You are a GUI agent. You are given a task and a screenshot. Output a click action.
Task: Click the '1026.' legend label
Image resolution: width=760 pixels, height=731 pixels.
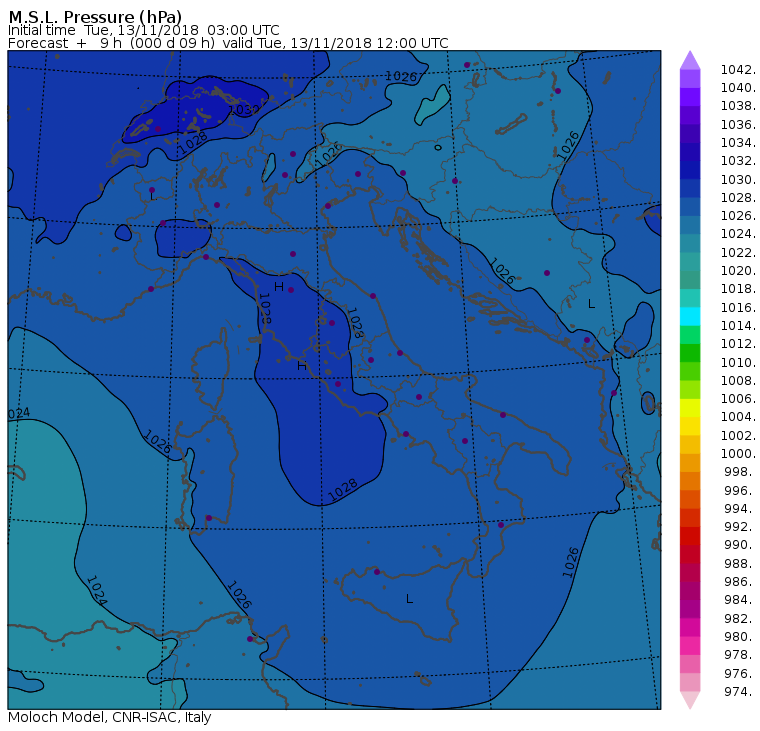tap(738, 216)
